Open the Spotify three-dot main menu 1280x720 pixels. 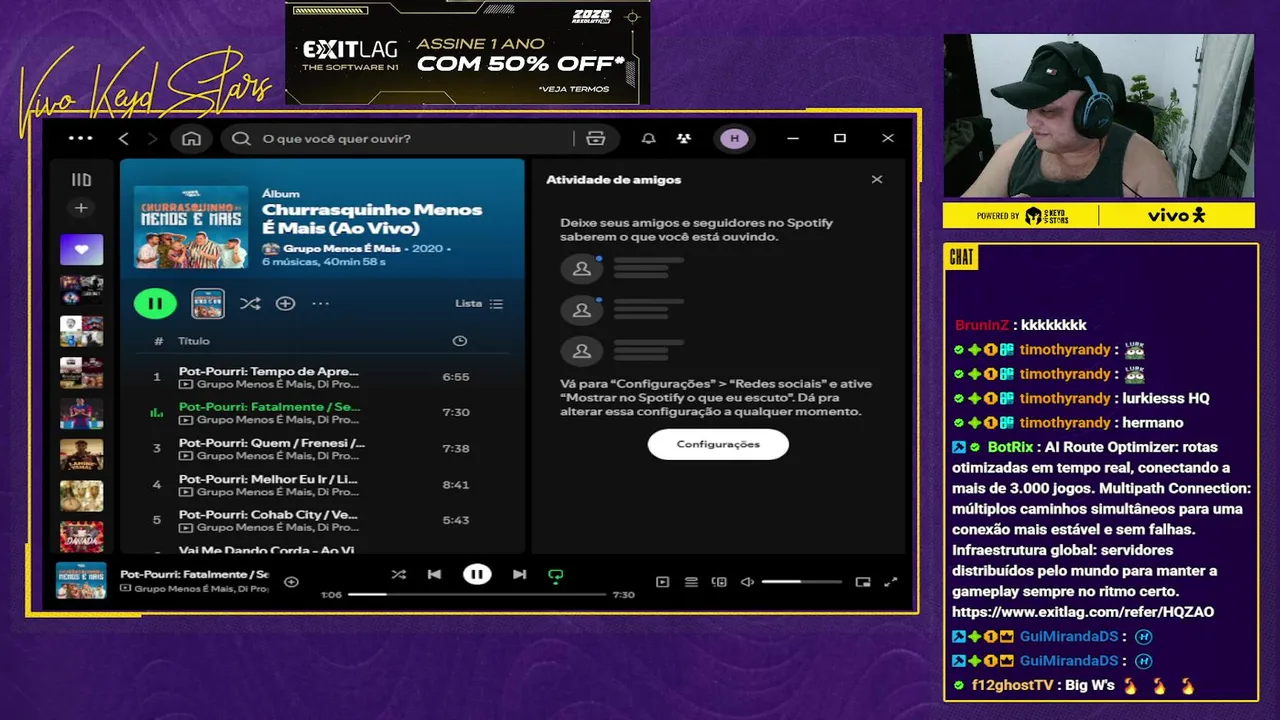[80, 138]
